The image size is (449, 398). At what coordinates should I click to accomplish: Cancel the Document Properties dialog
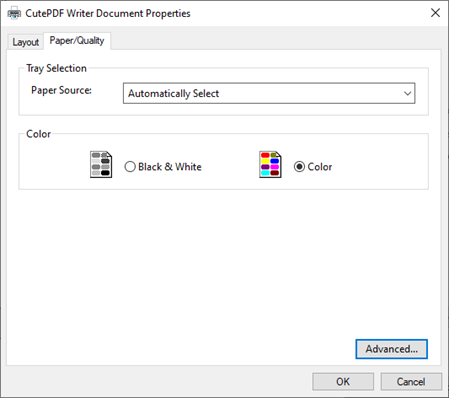tap(411, 381)
